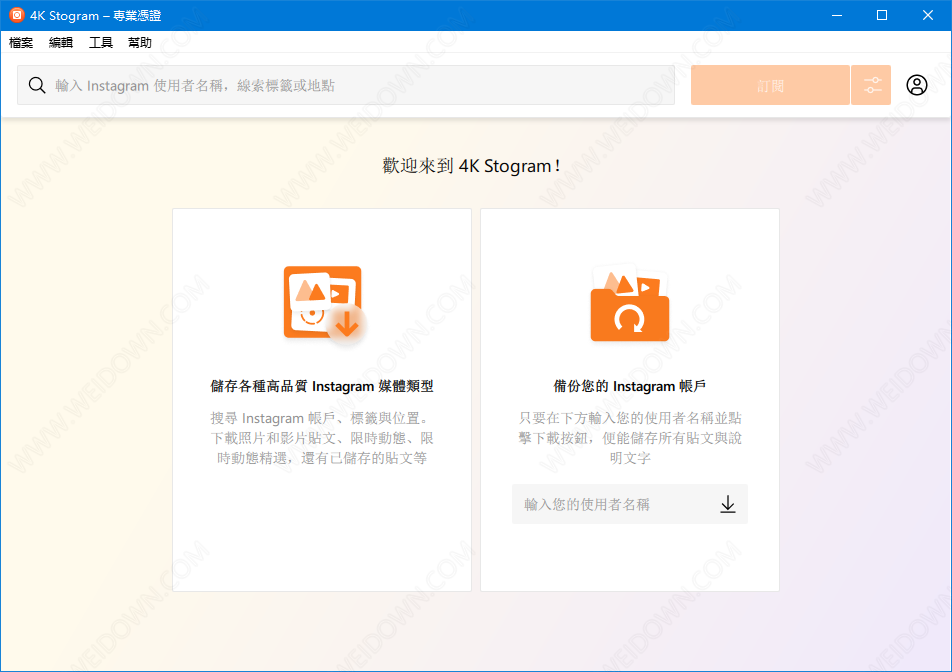This screenshot has width=952, height=672.
Task: Click the backup folder refresh icon
Action: point(630,302)
